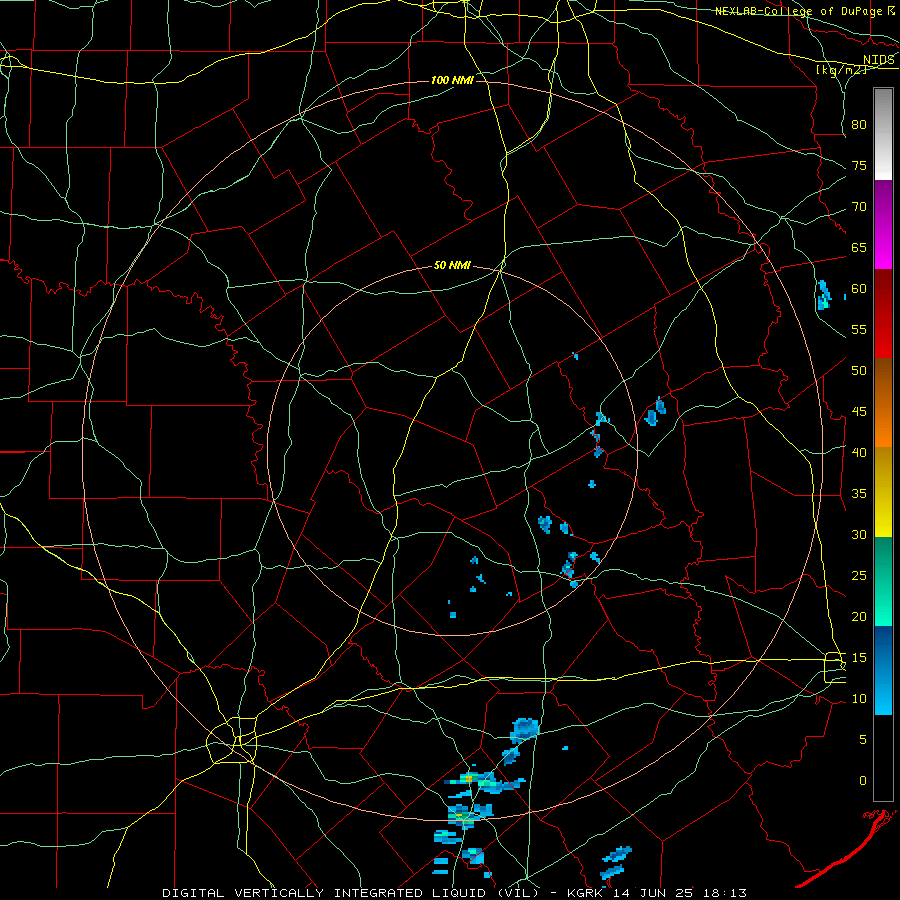Click the scale value 15
The image size is (900, 900).
coord(859,658)
